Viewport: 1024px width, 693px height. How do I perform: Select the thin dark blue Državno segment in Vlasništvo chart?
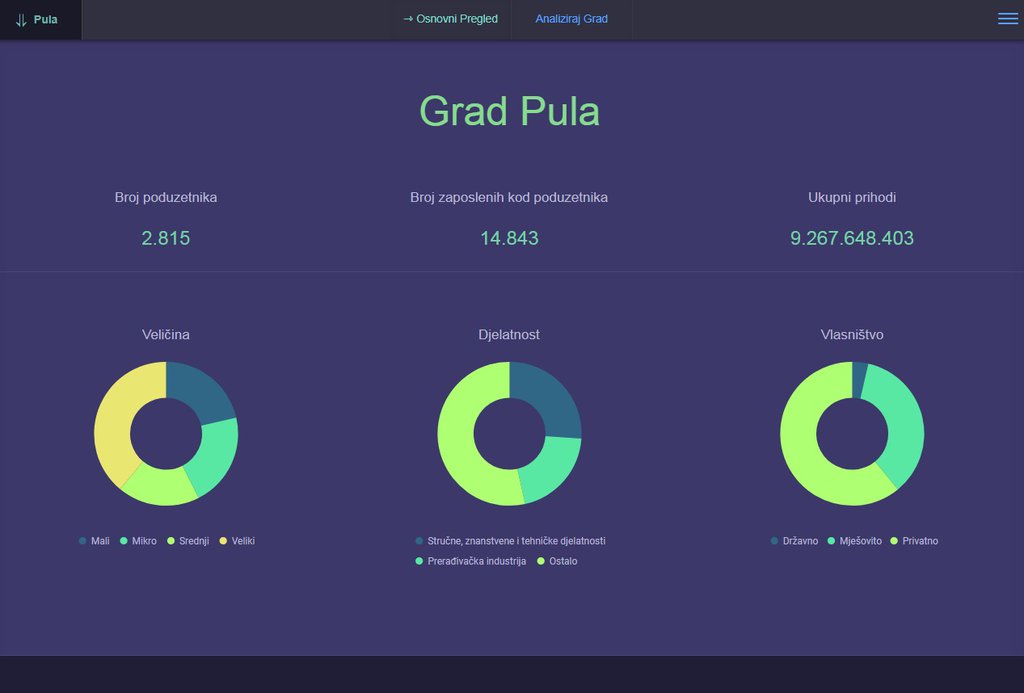coord(859,379)
